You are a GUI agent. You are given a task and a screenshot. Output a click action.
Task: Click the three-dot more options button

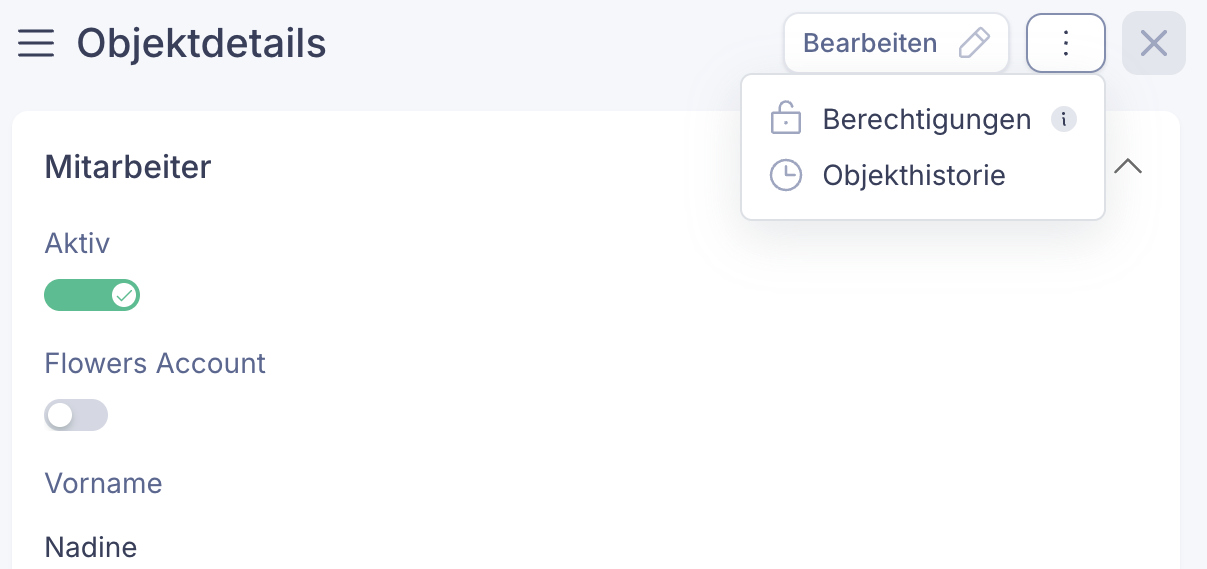pos(1065,43)
